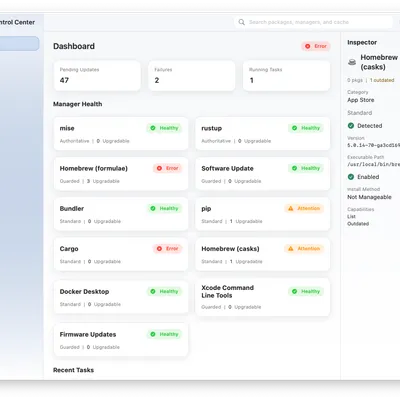400x400 pixels.
Task: Click the Manager Health heading
Action: [x=78, y=104]
